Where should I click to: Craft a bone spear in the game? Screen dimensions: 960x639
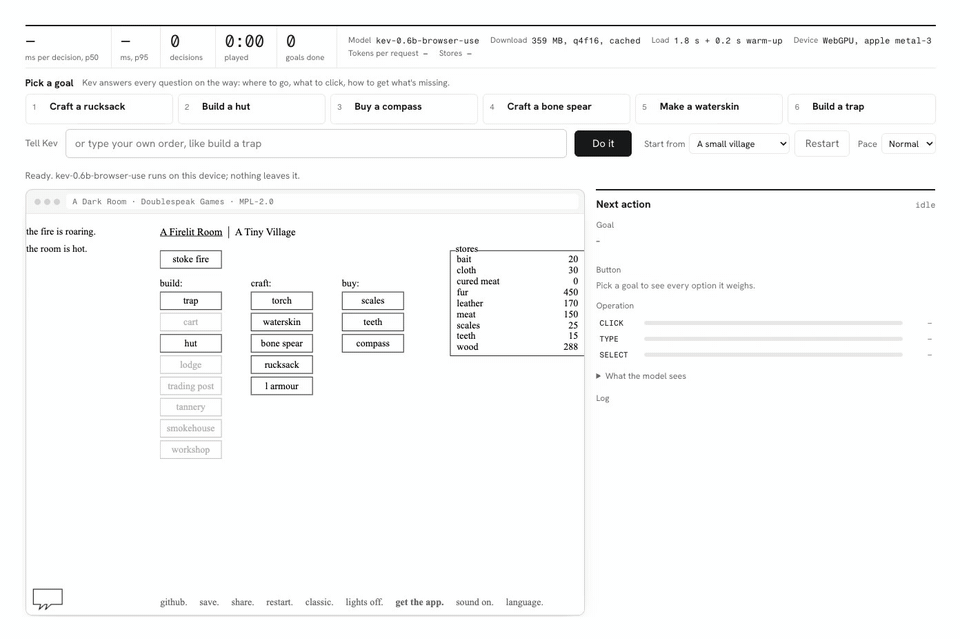282,343
